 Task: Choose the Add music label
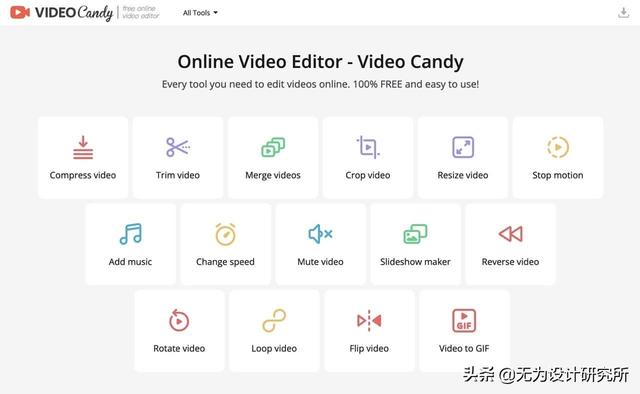130,262
